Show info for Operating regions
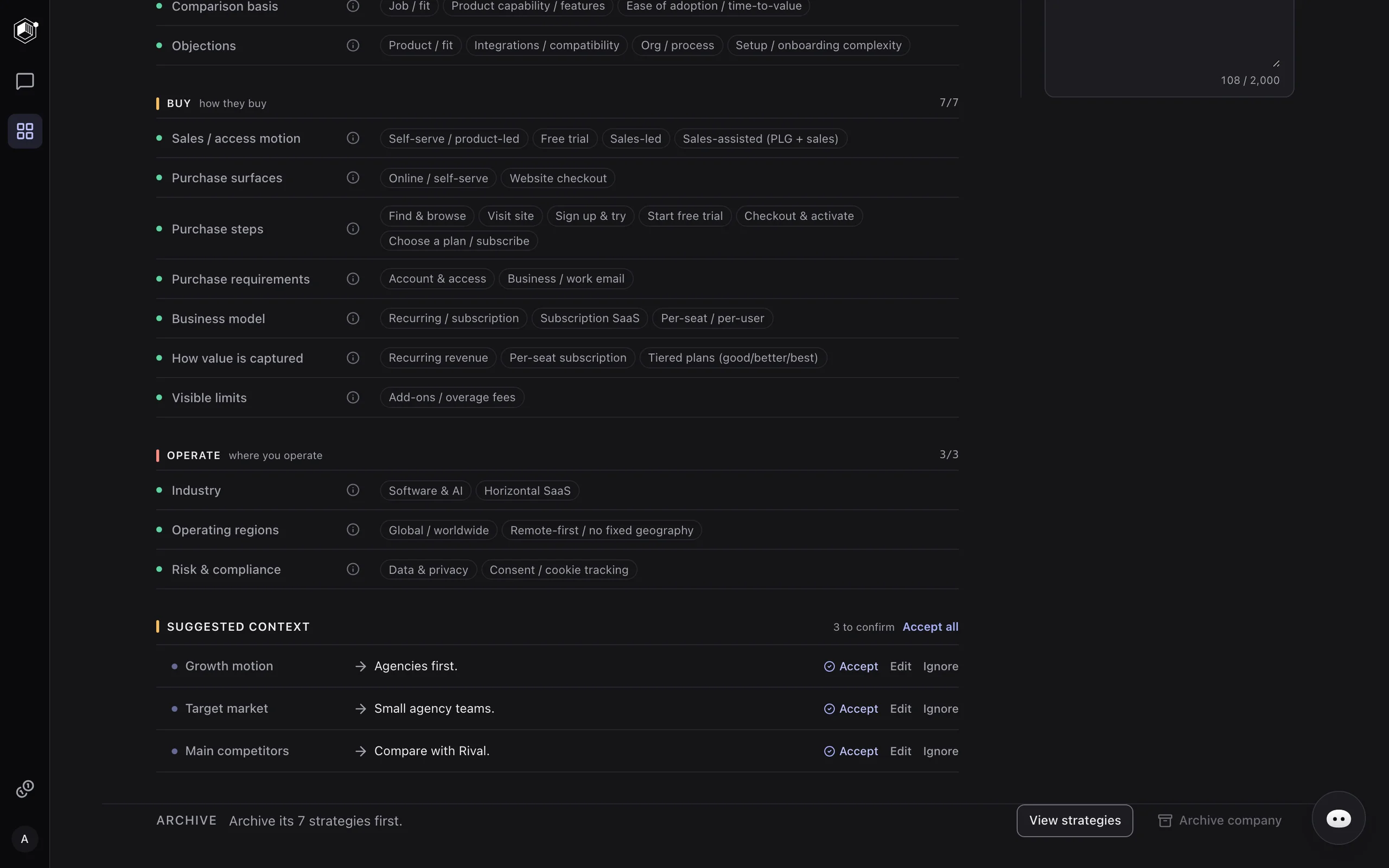 coord(353,530)
